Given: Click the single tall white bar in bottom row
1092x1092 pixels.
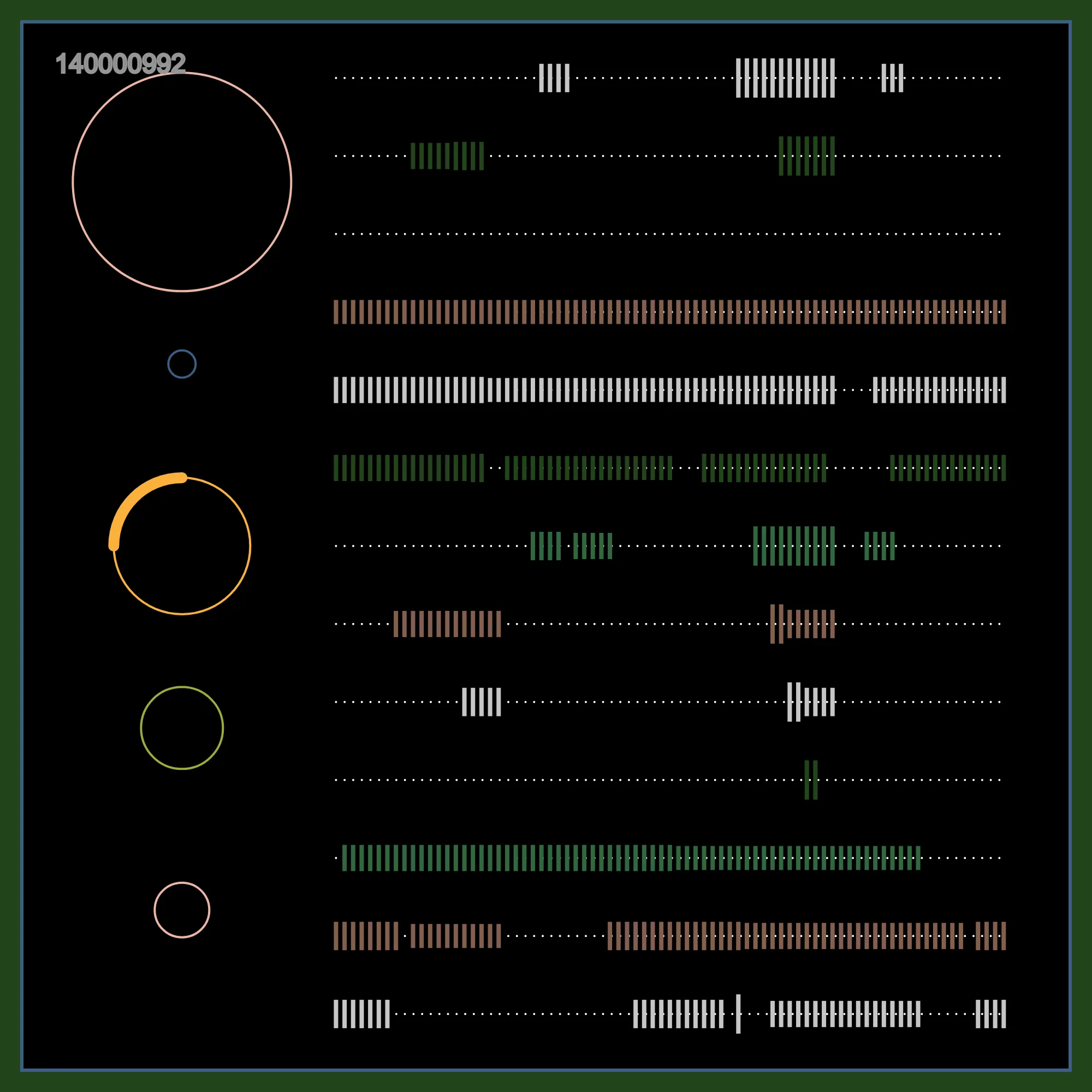Looking at the screenshot, I should 738,1014.
